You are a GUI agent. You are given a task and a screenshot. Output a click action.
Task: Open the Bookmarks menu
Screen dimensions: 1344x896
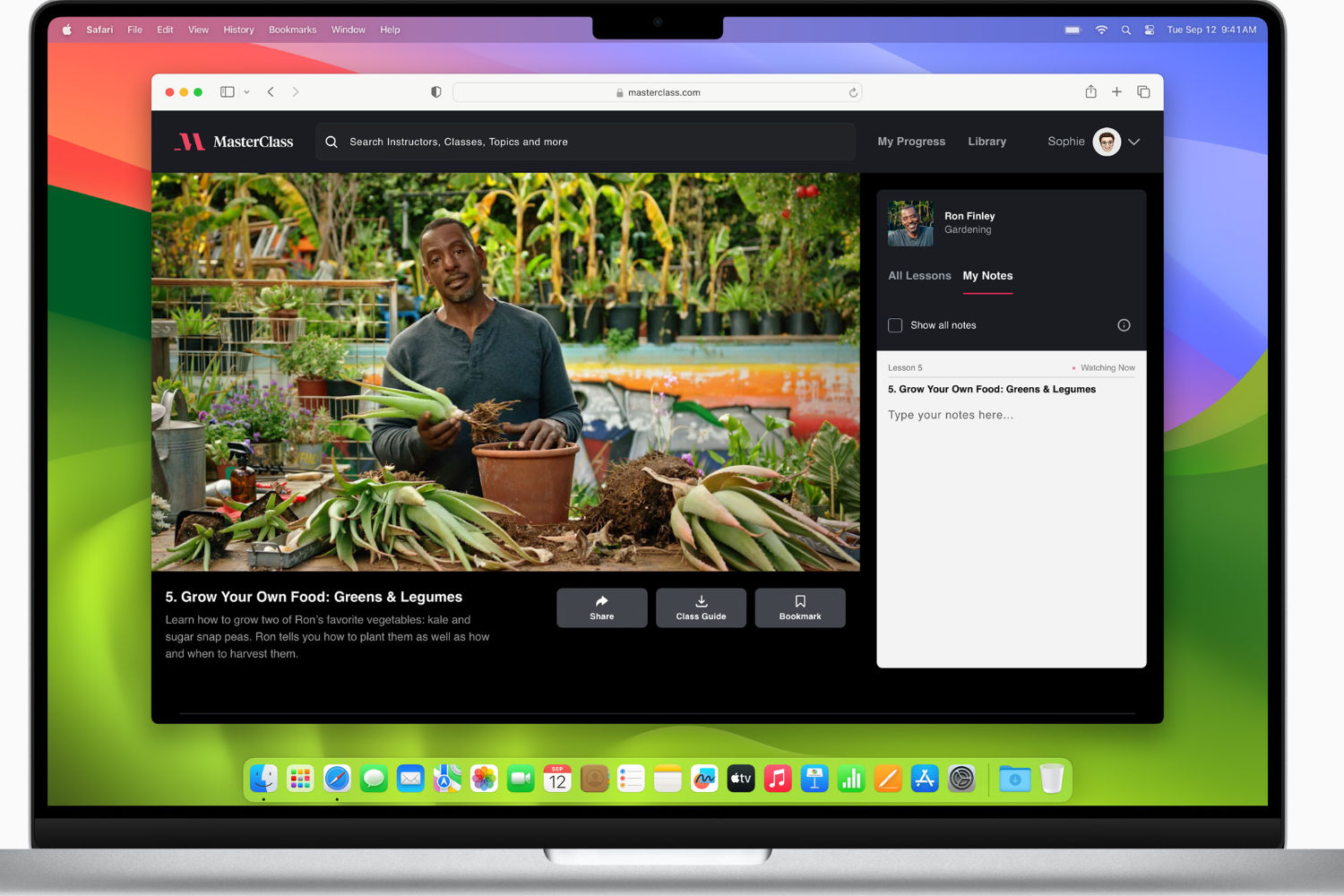pyautogui.click(x=292, y=30)
